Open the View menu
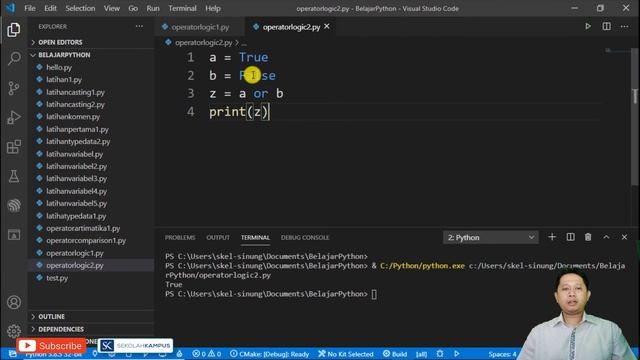The height and width of the screenshot is (360, 640). tap(111, 8)
